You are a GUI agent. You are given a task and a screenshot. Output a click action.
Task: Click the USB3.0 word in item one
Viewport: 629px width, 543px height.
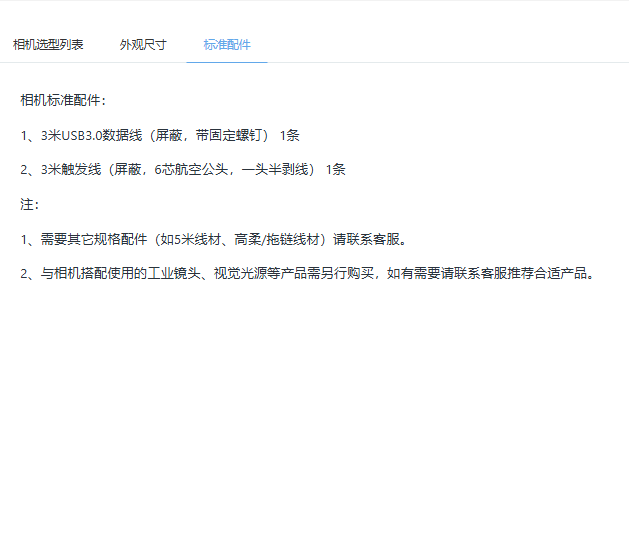point(81,136)
